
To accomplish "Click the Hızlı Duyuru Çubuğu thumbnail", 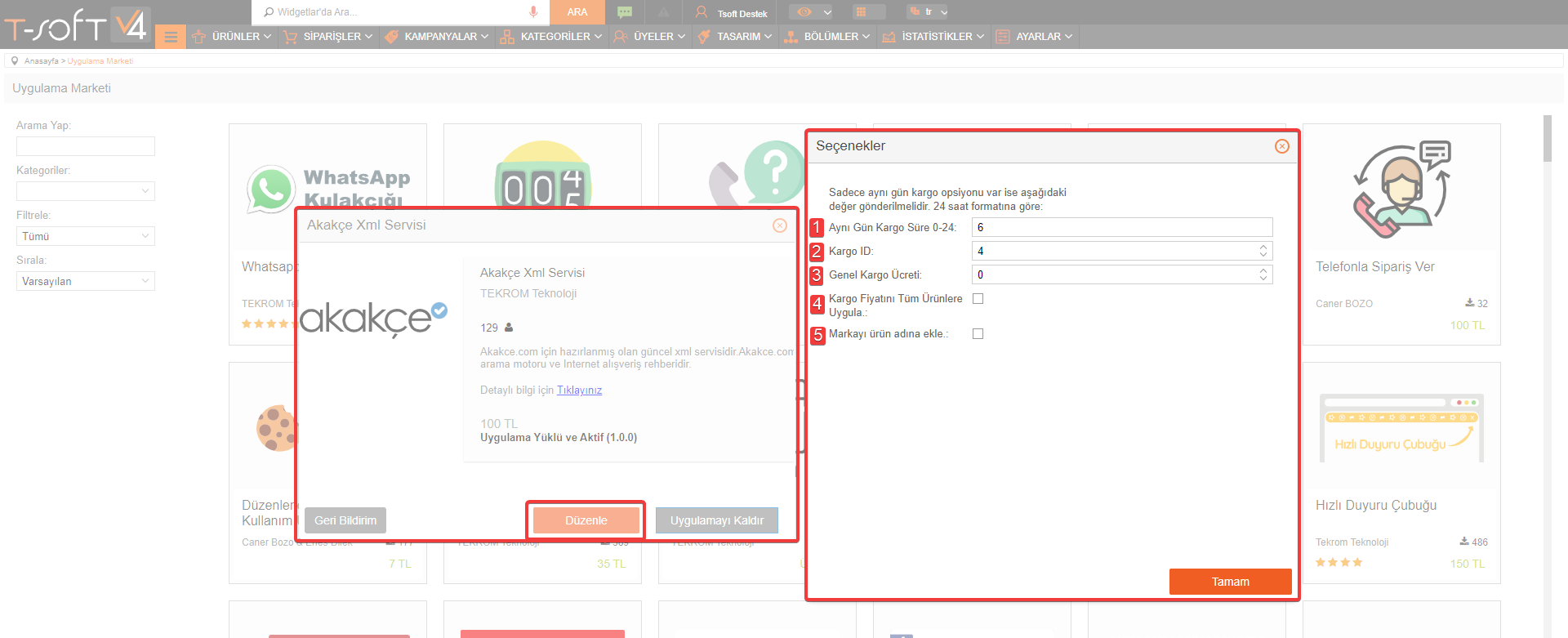I will pos(1401,428).
